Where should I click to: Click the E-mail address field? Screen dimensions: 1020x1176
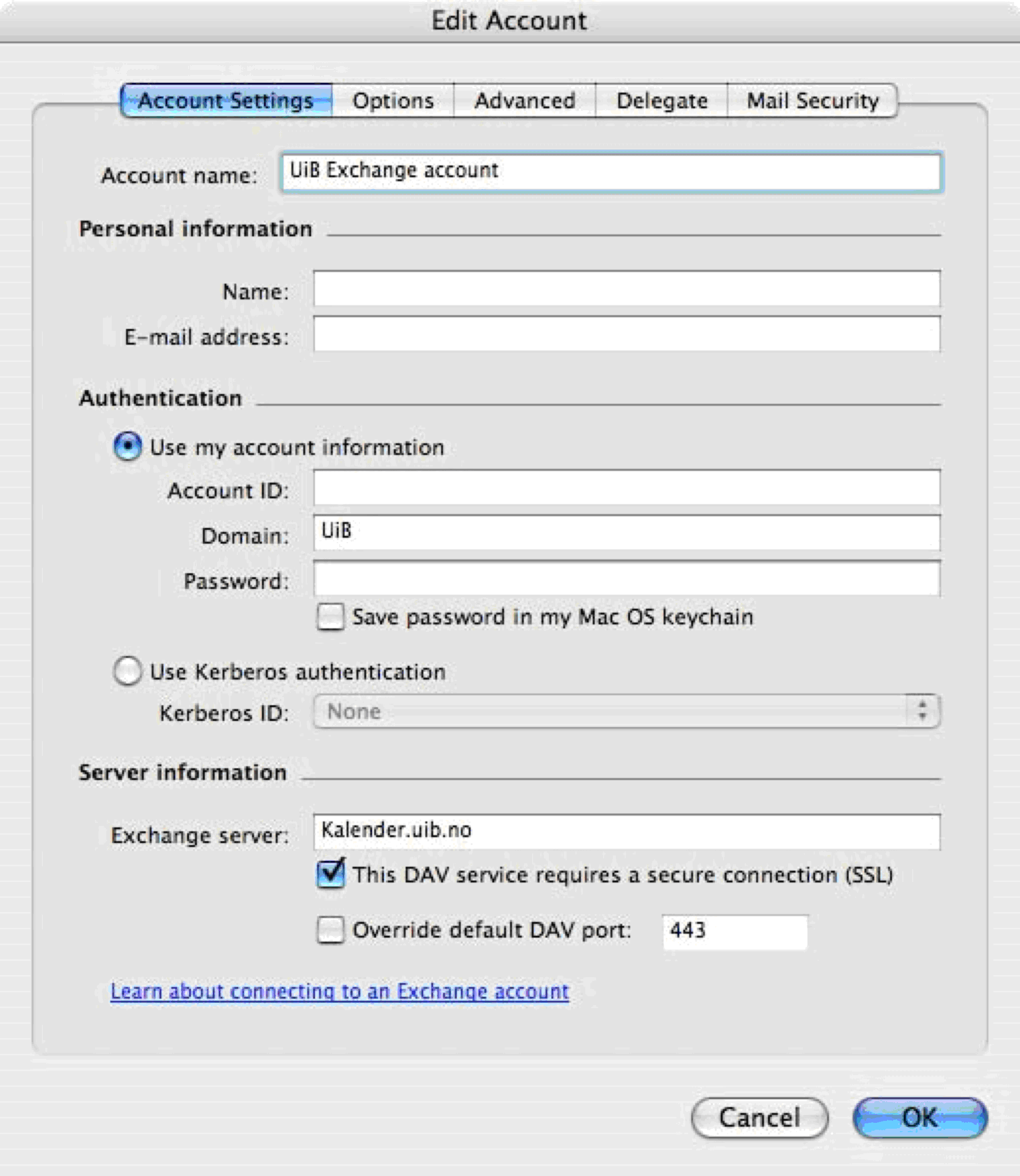click(626, 334)
